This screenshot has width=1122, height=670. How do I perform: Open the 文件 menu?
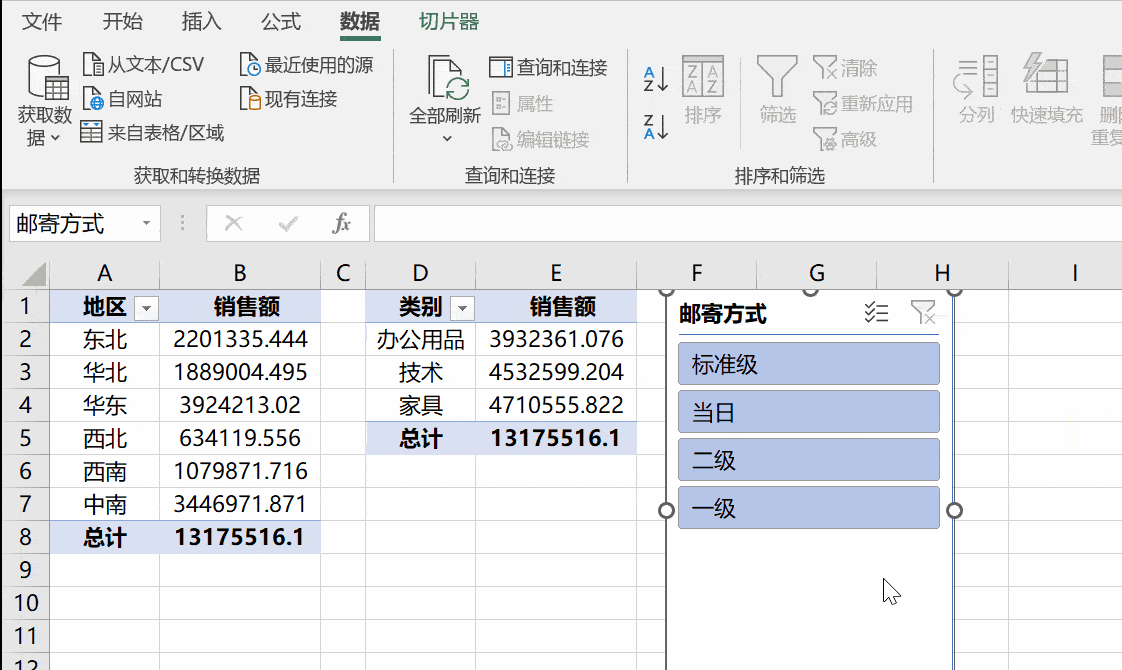(42, 21)
